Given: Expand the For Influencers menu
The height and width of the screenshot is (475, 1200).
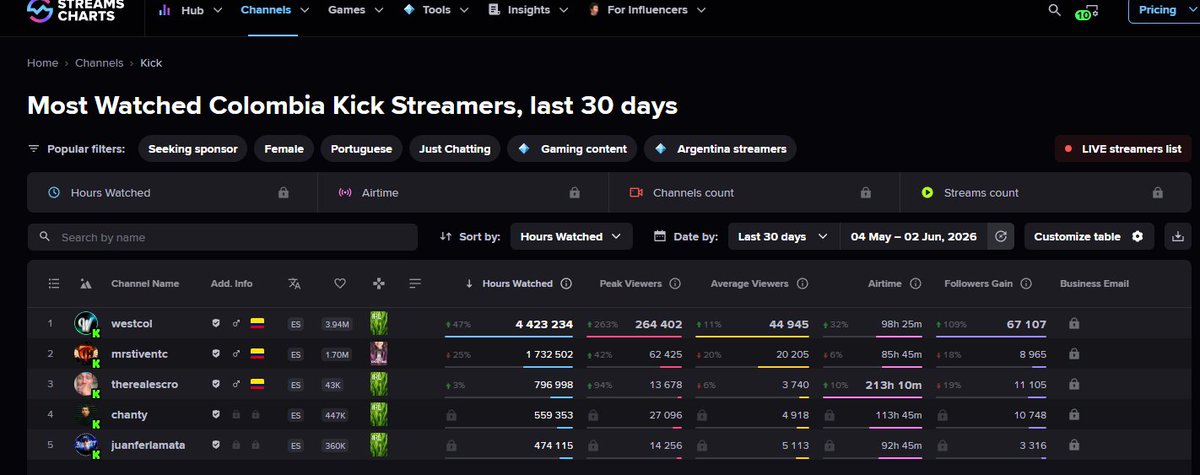Looking at the screenshot, I should click(647, 10).
